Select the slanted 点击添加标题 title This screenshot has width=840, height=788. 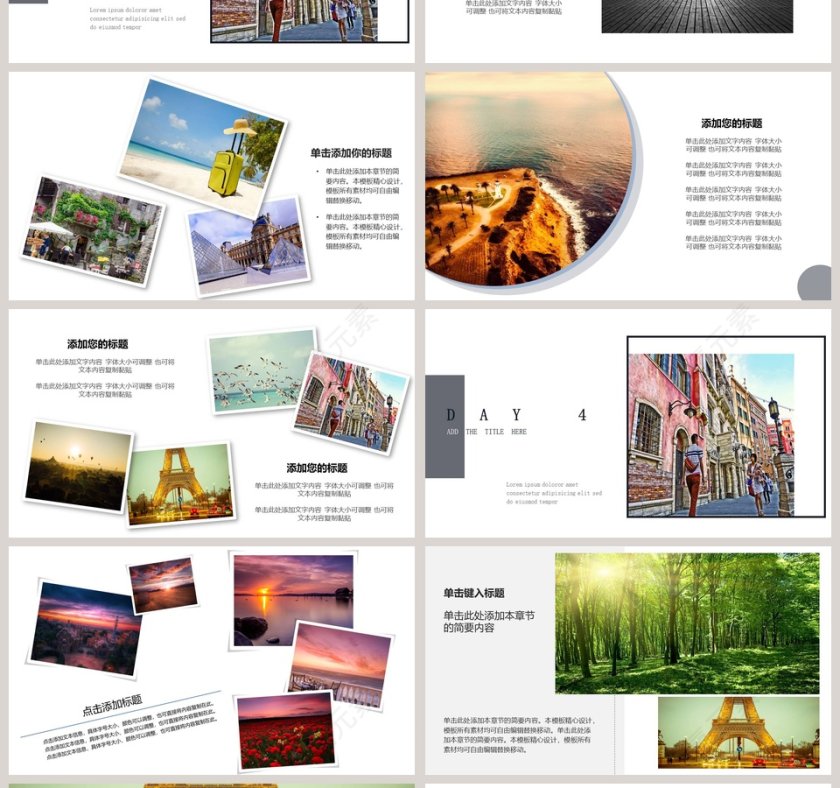point(112,706)
